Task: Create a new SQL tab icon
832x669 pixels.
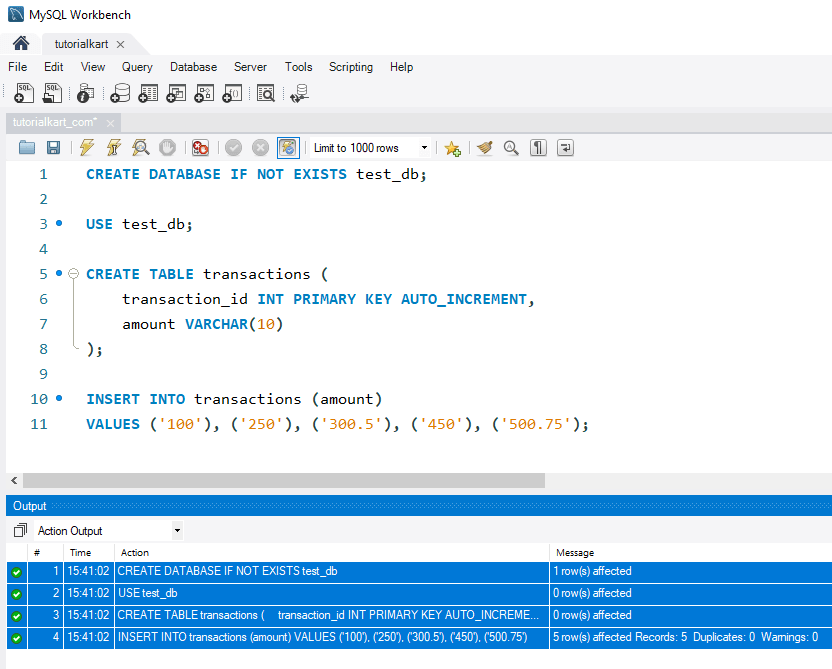Action: click(24, 93)
